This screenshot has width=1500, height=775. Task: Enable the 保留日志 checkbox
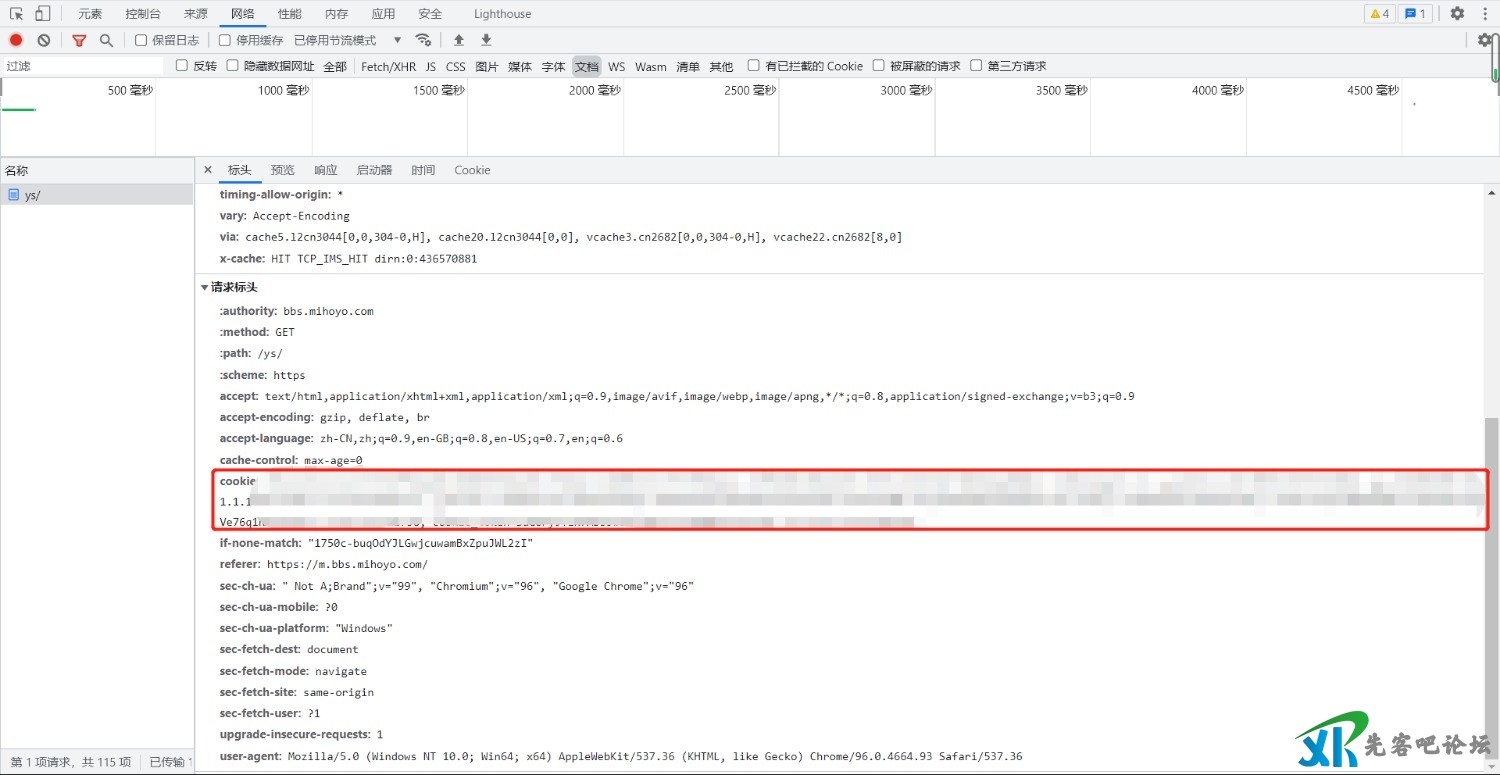pos(141,40)
